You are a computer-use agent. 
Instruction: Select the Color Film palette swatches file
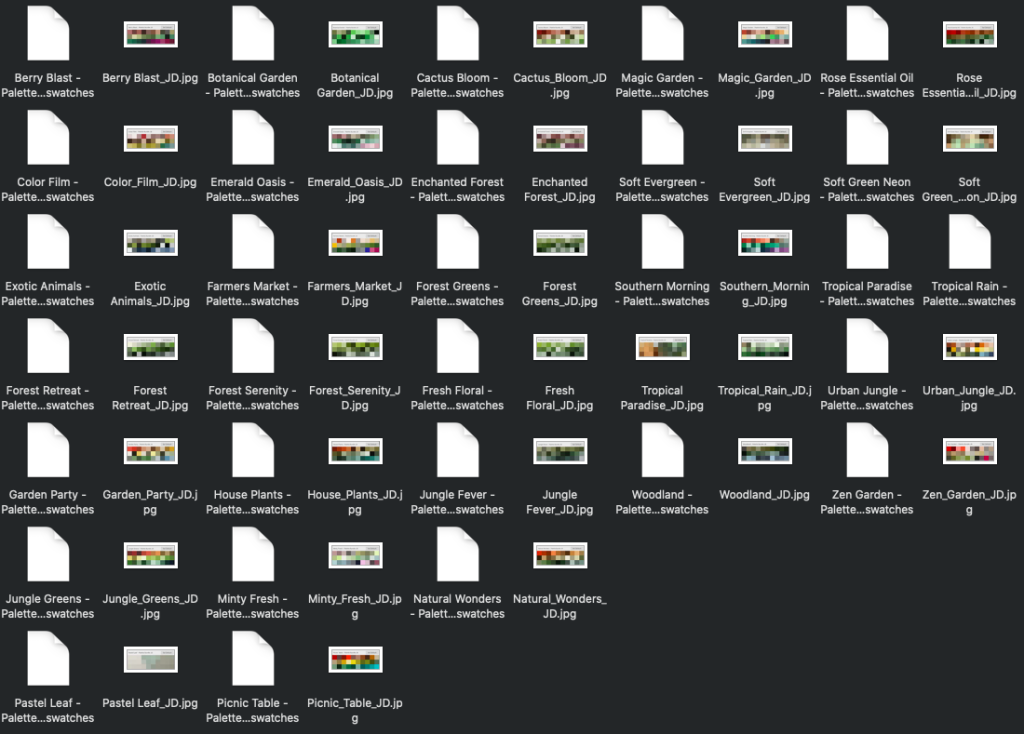(48, 138)
